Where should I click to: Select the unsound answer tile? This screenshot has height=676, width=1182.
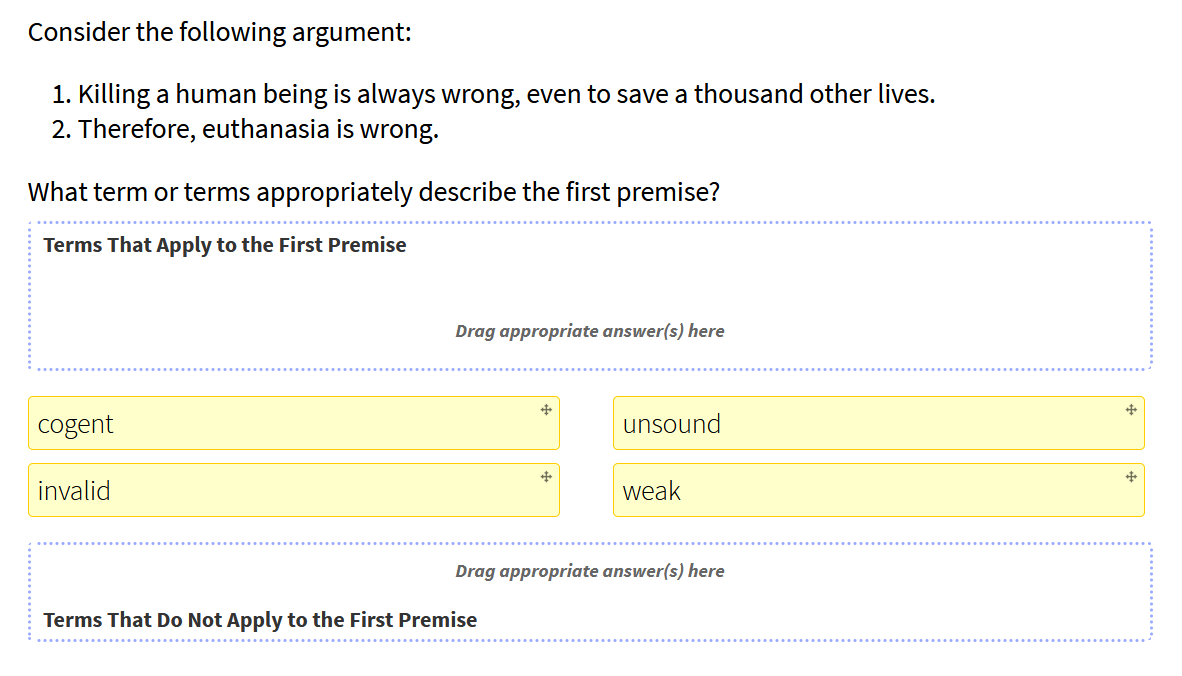pos(879,422)
